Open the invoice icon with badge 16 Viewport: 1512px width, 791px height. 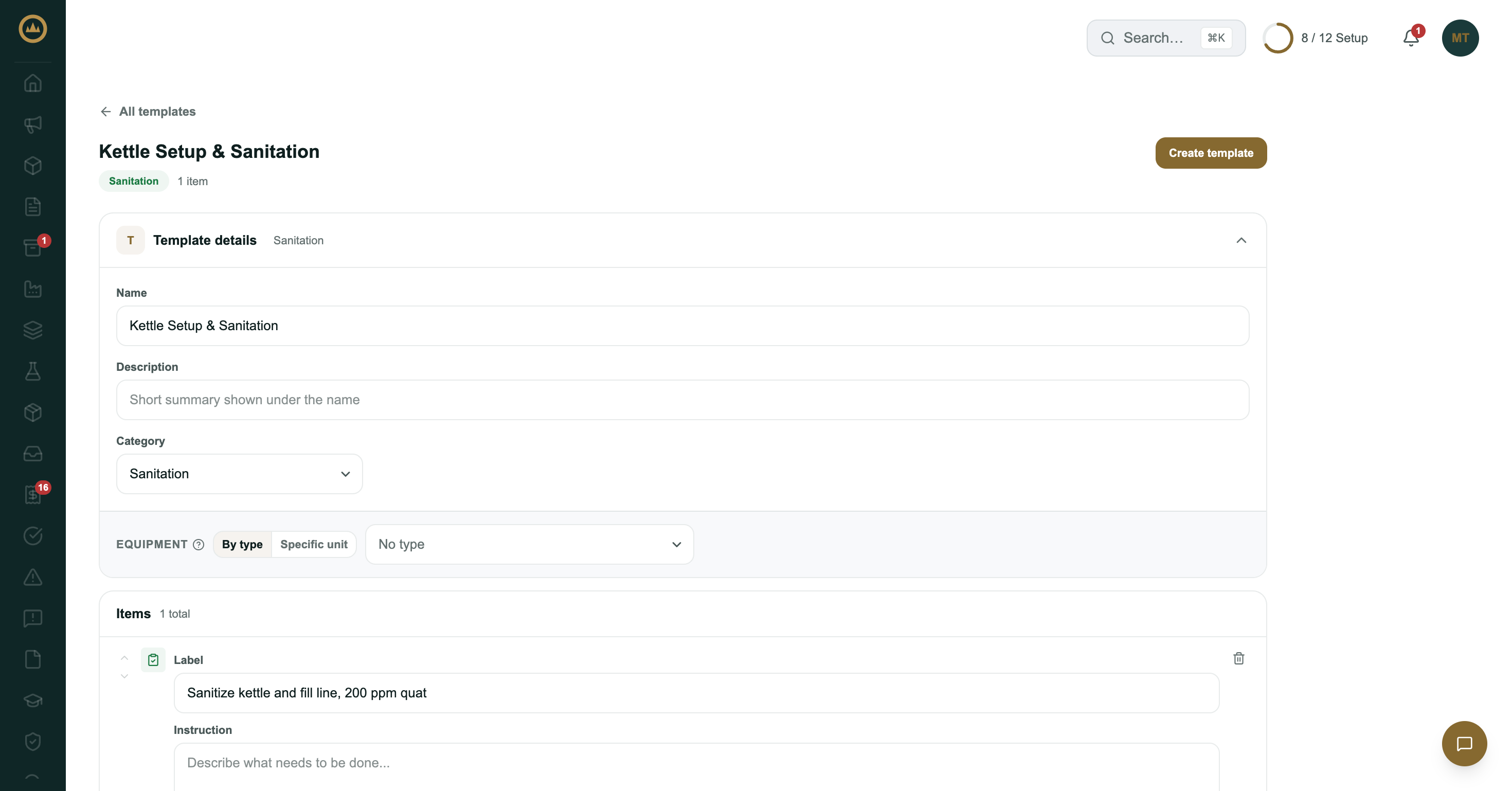coord(33,495)
